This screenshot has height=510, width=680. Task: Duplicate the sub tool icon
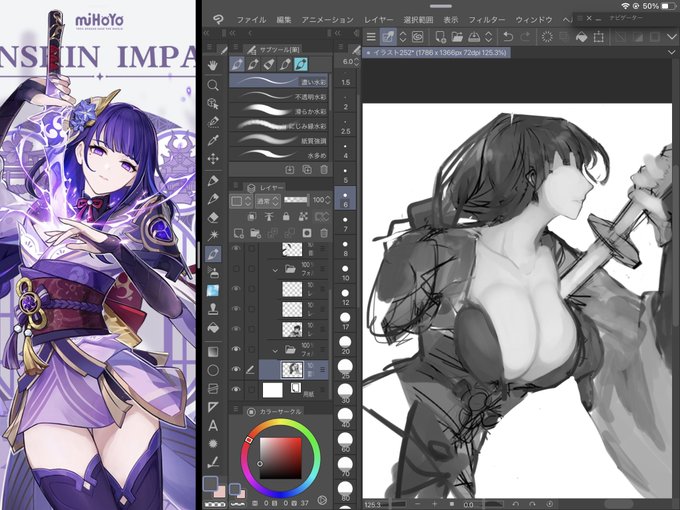click(x=307, y=170)
